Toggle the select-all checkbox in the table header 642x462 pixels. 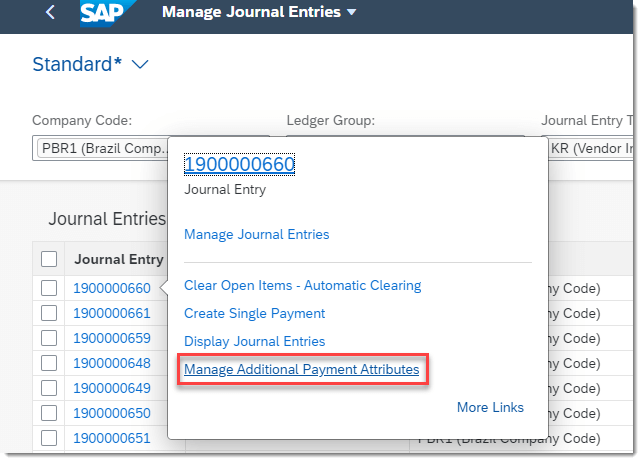click(x=49, y=259)
